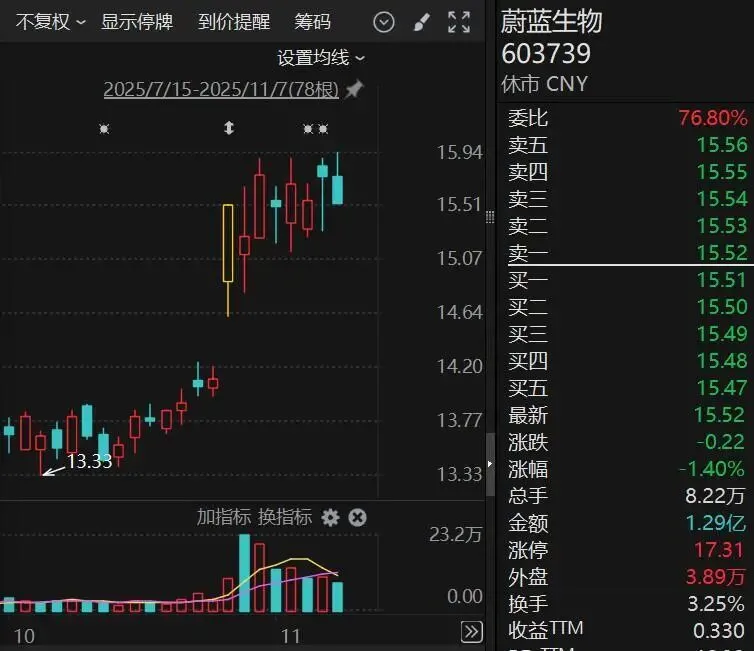Click the panel divider handle near 15.51
Screen dimensions: 754x651
point(489,217)
